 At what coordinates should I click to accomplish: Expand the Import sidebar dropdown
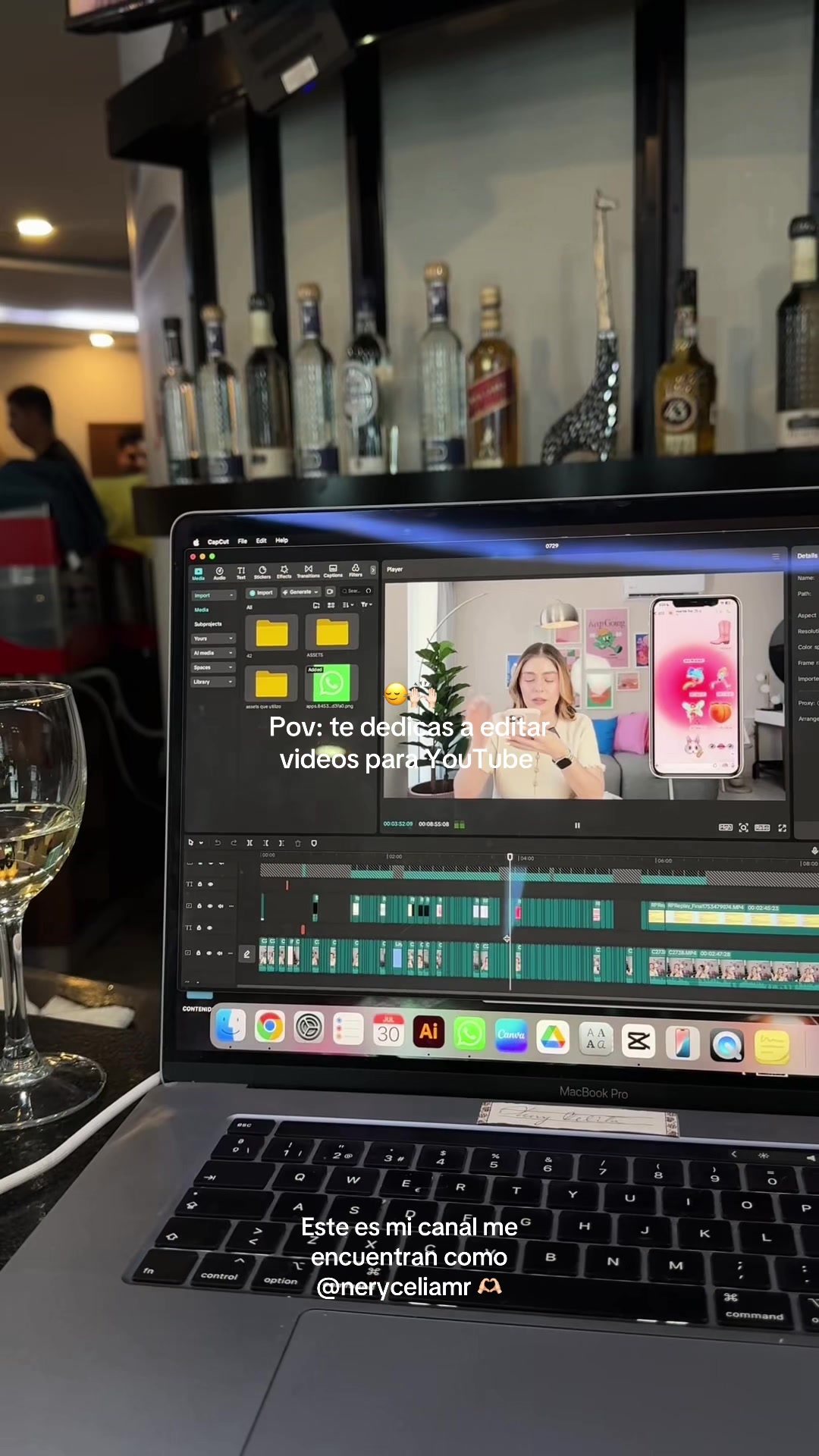pos(214,596)
